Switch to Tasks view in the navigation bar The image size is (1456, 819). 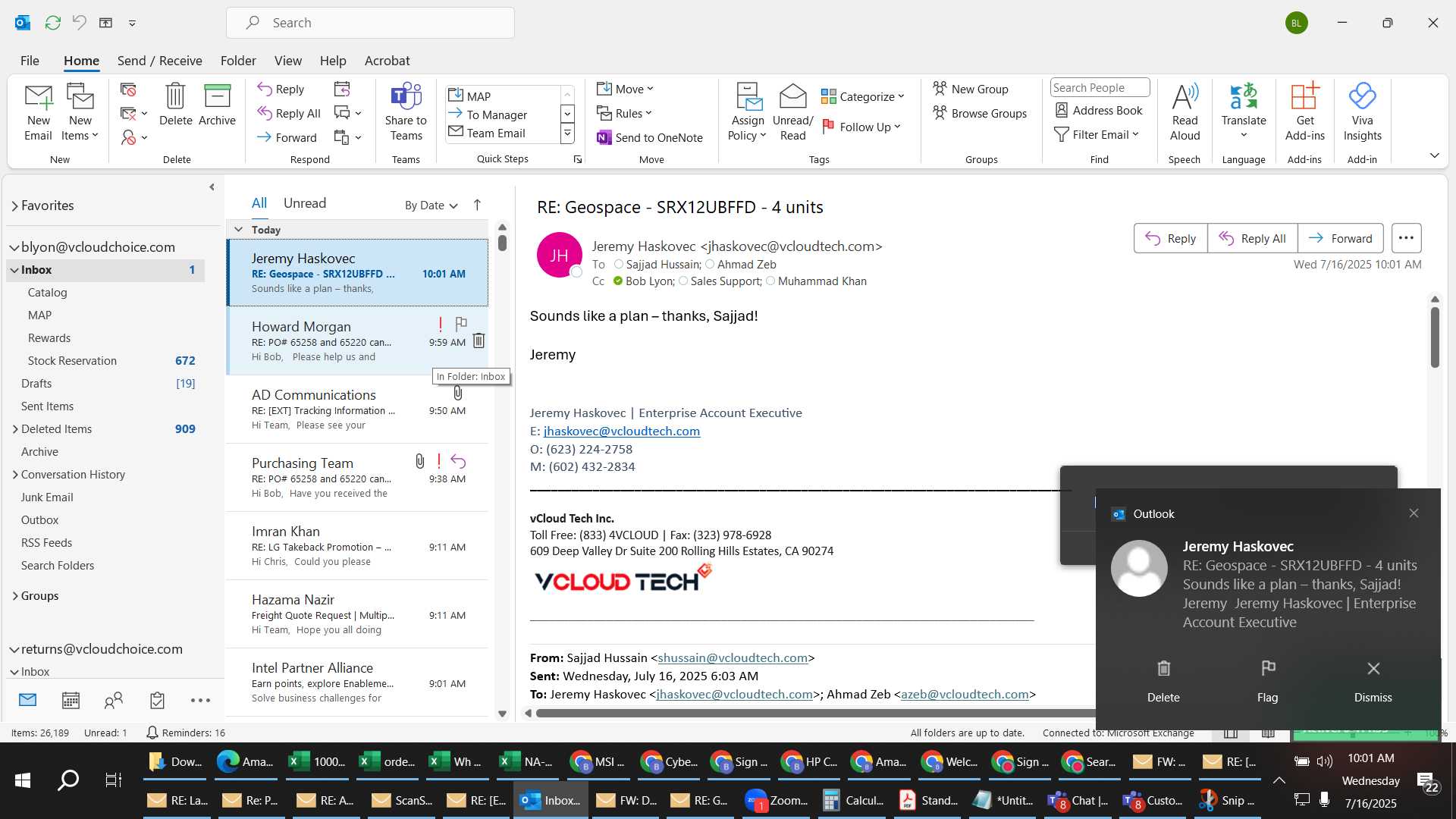coord(157,700)
